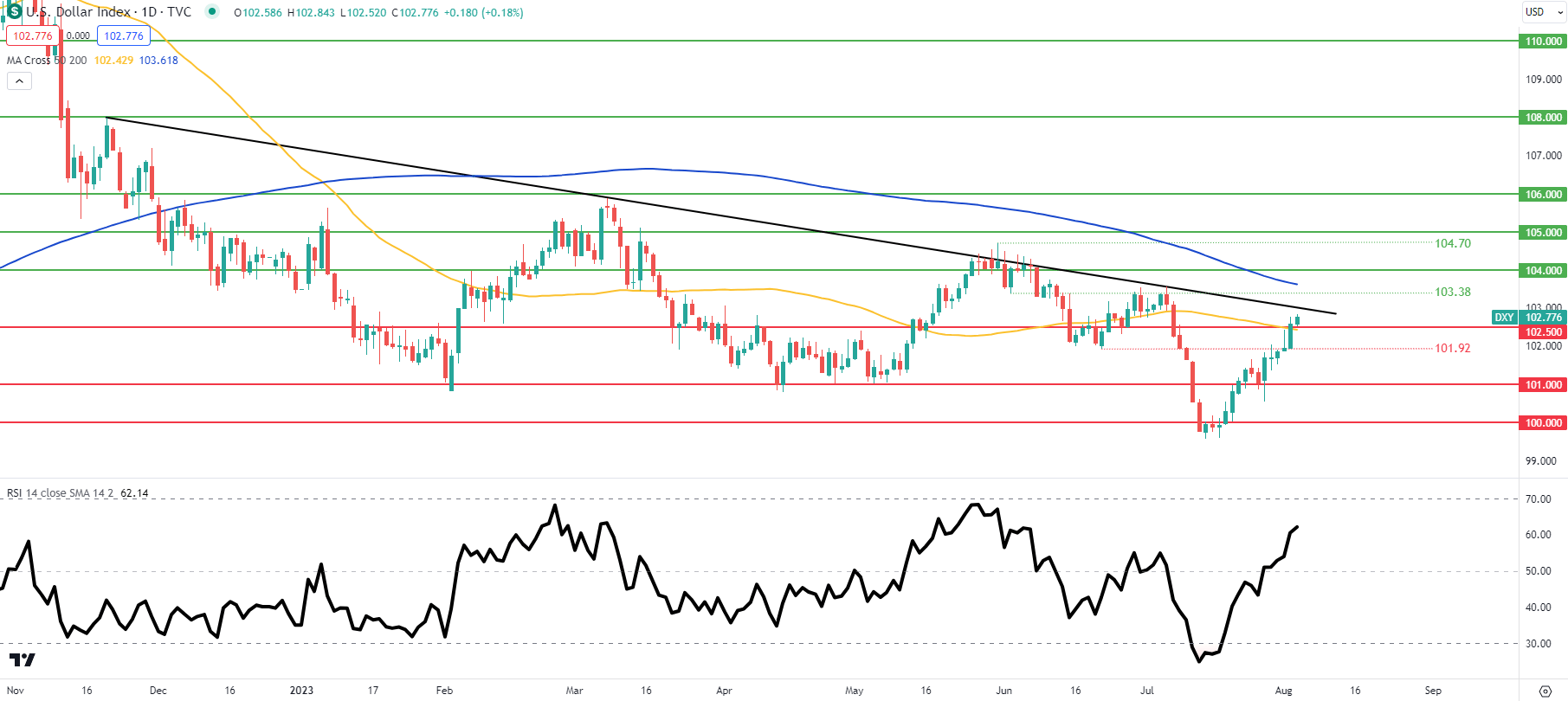Click the Jul date on time axis

1147,691
